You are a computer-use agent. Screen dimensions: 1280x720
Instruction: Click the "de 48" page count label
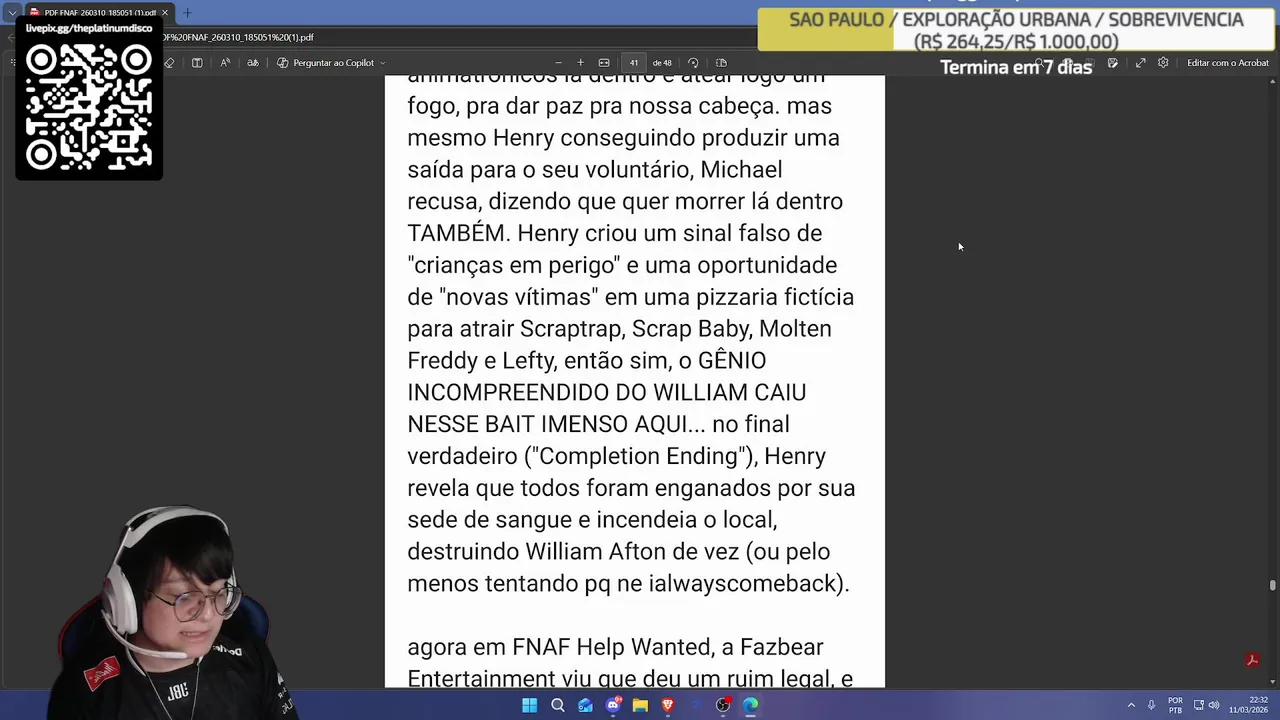point(662,63)
